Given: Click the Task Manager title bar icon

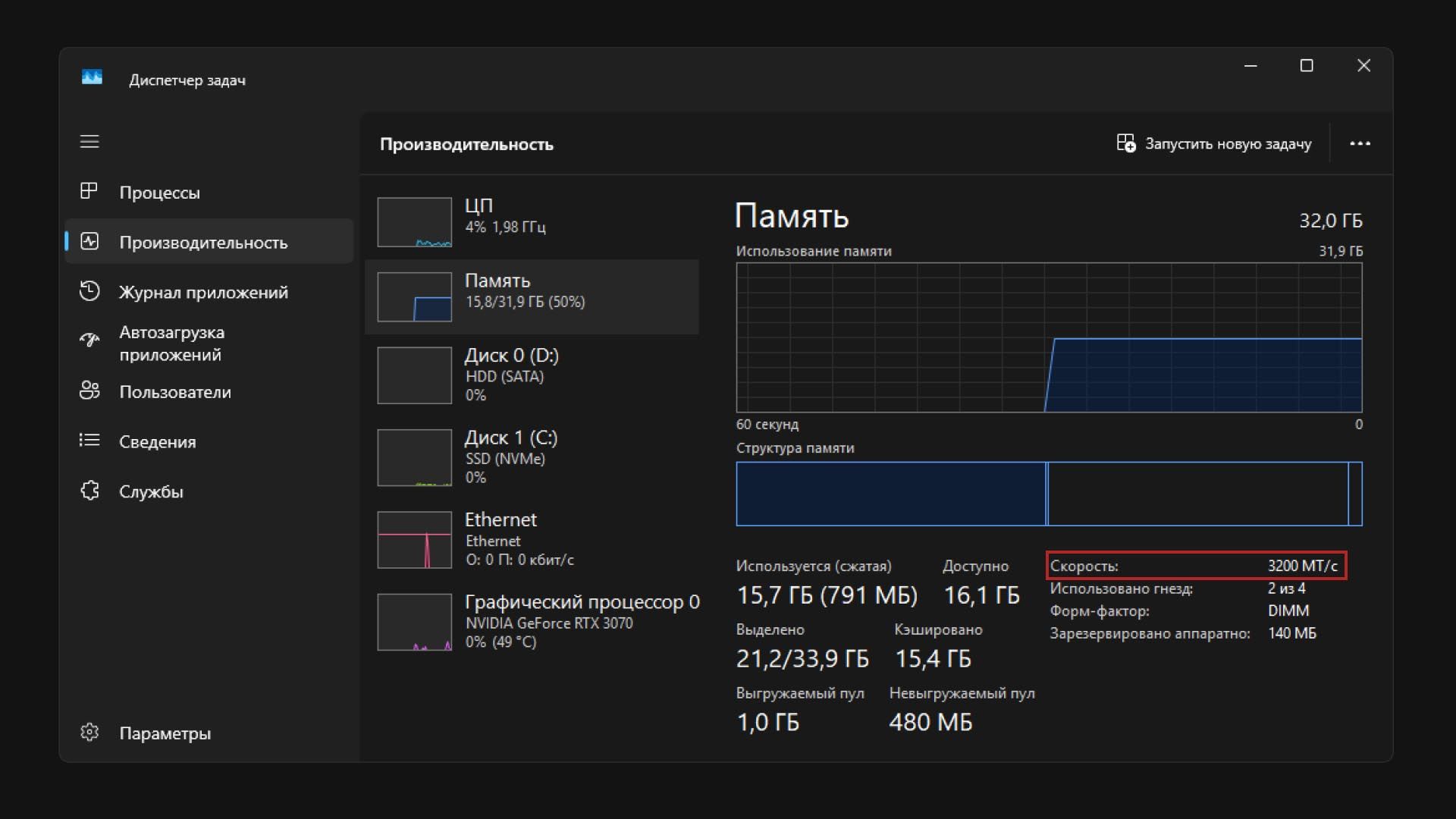Looking at the screenshot, I should pyautogui.click(x=92, y=78).
